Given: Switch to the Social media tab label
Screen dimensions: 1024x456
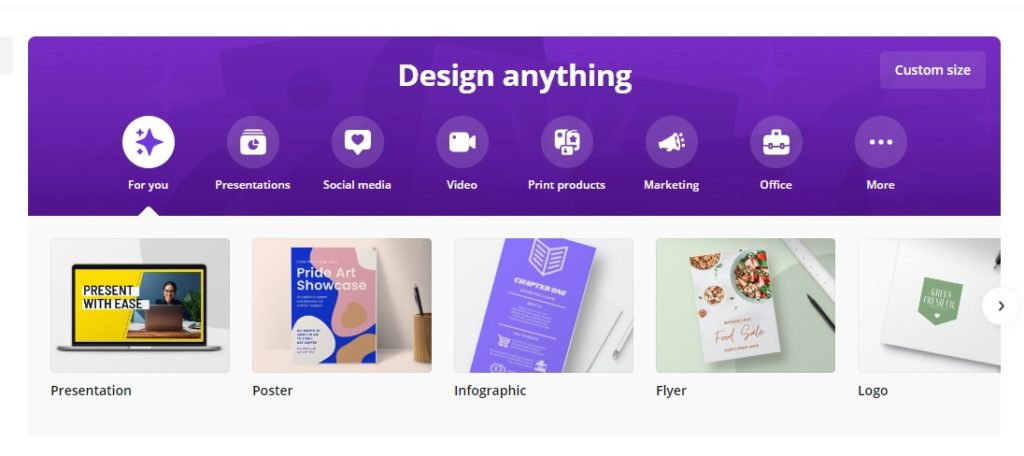Looking at the screenshot, I should pyautogui.click(x=357, y=185).
